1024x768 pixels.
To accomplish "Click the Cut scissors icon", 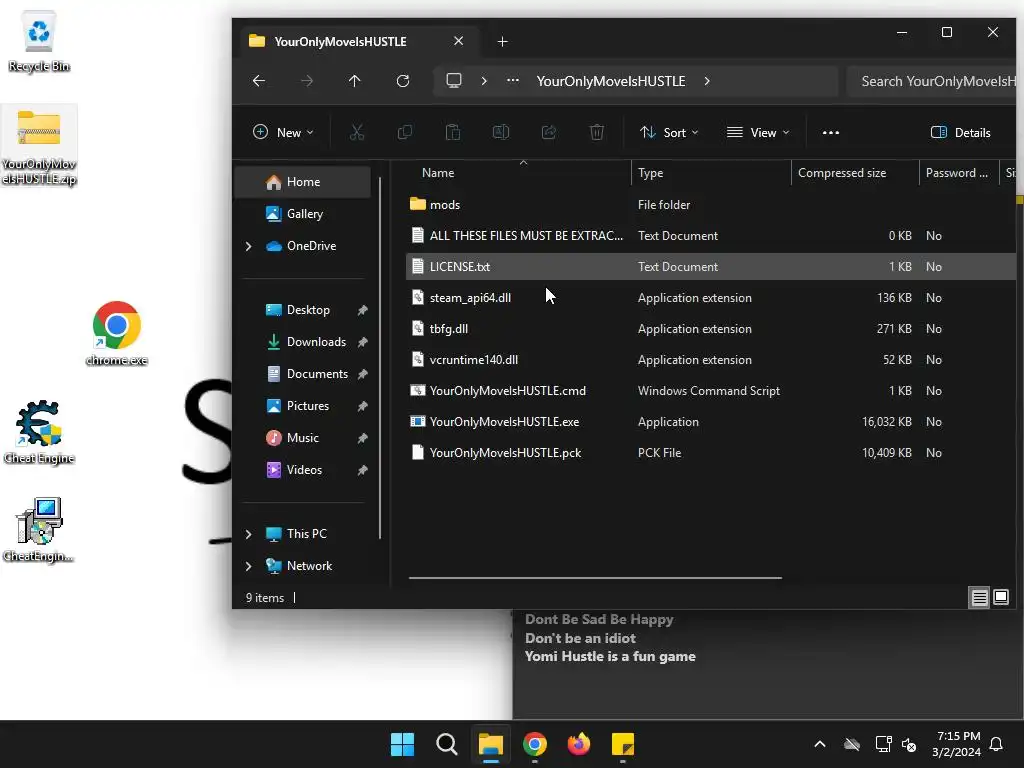I will click(357, 133).
